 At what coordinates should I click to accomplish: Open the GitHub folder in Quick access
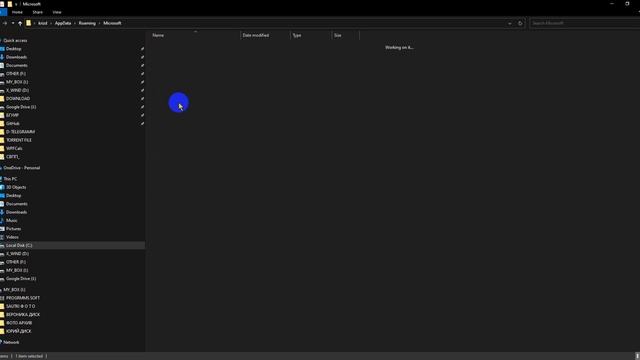(13, 123)
